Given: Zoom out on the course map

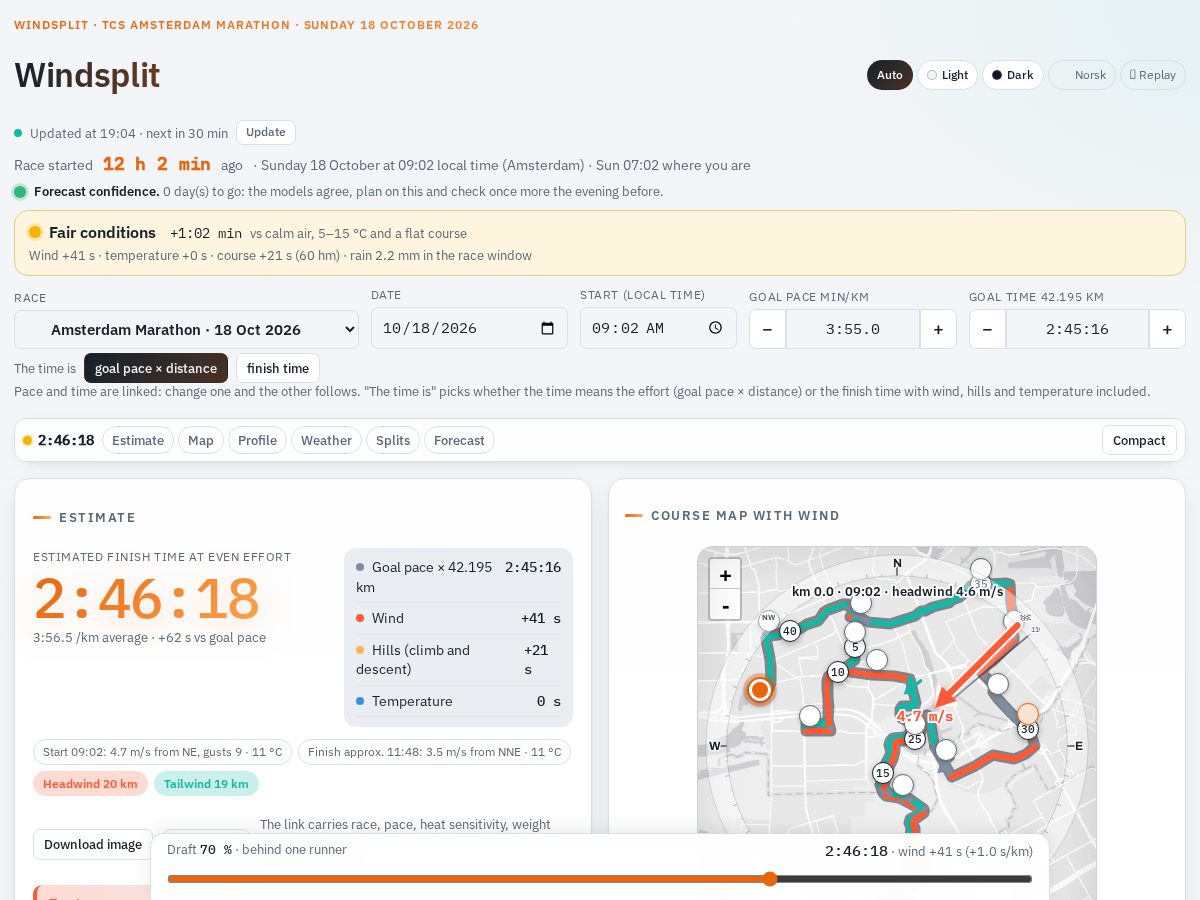Looking at the screenshot, I should coord(725,605).
